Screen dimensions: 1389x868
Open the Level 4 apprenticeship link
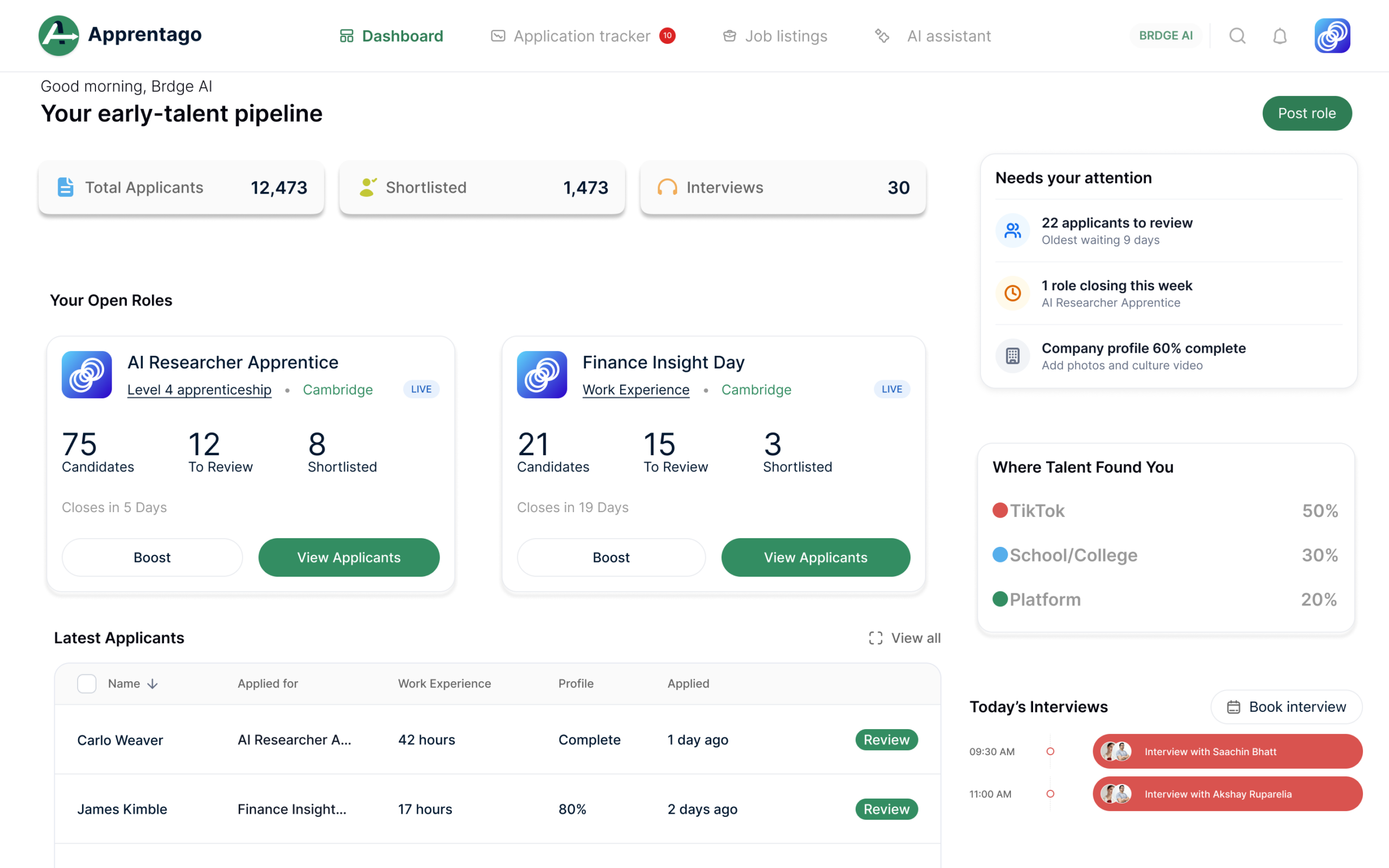(199, 390)
